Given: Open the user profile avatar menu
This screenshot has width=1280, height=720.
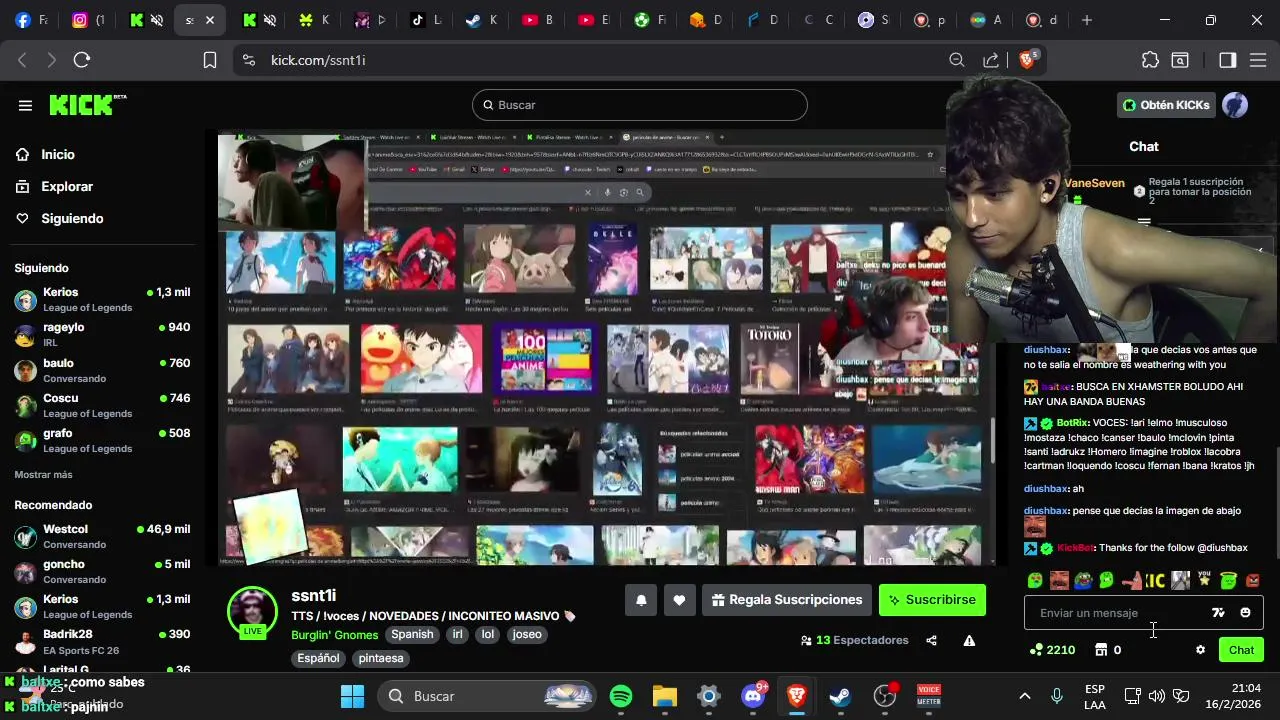Looking at the screenshot, I should point(1235,105).
